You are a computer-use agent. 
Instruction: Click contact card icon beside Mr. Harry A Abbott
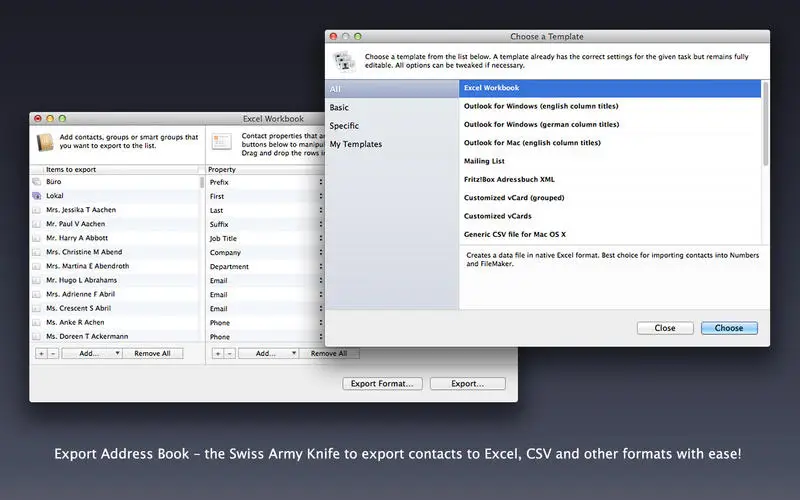pos(36,238)
